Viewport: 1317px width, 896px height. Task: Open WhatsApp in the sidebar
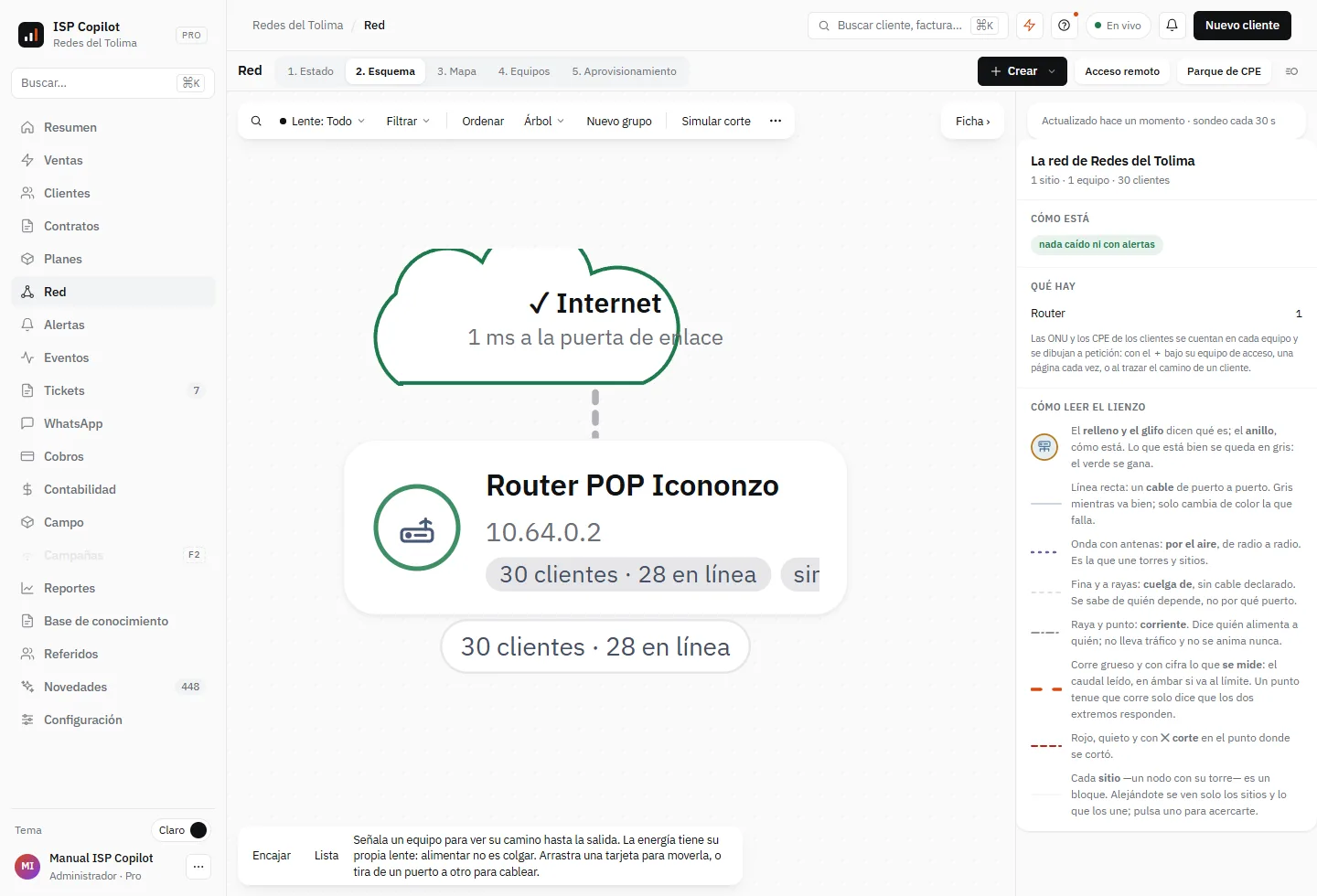(113, 423)
